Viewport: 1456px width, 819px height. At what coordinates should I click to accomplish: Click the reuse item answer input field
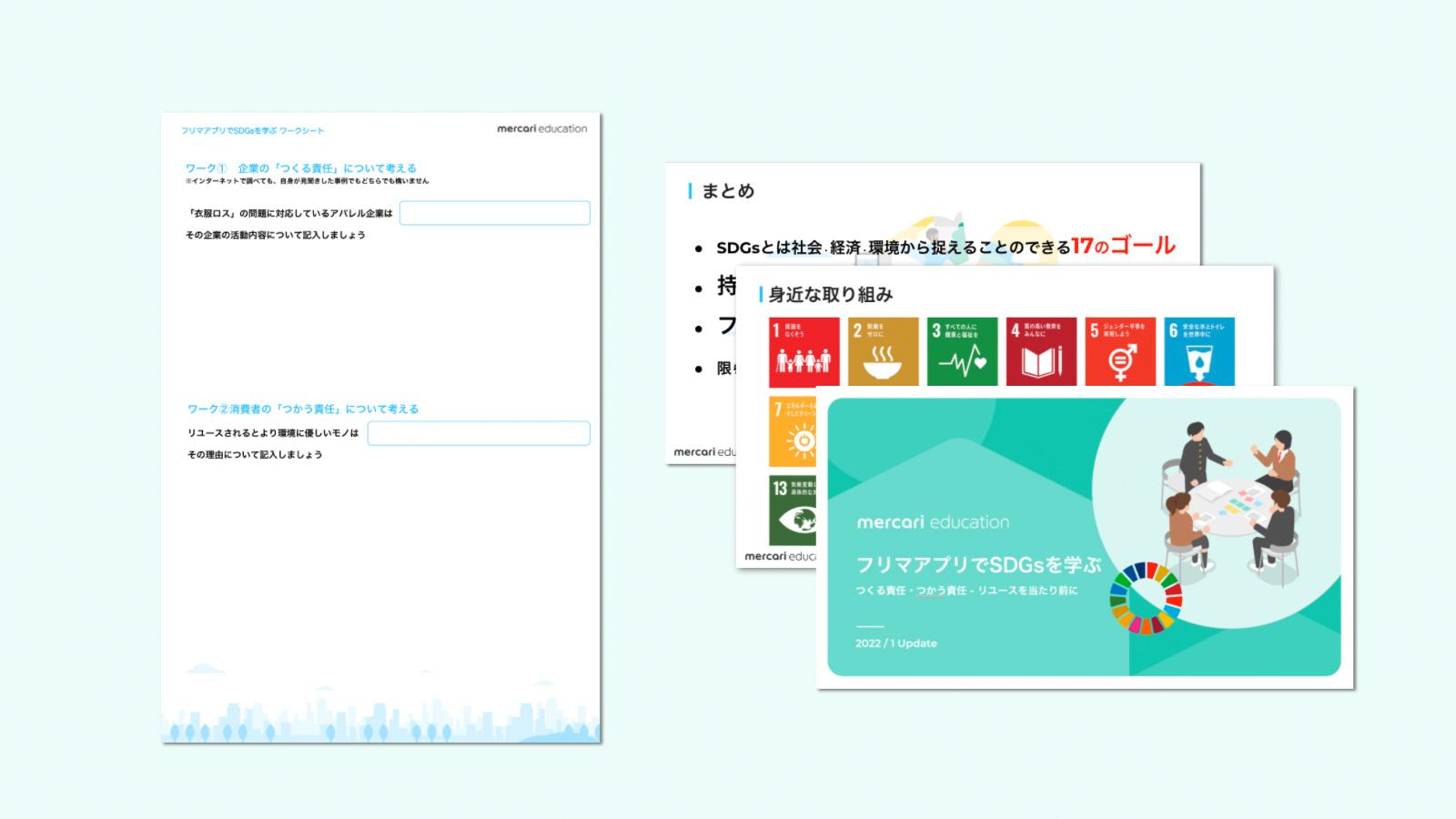479,433
